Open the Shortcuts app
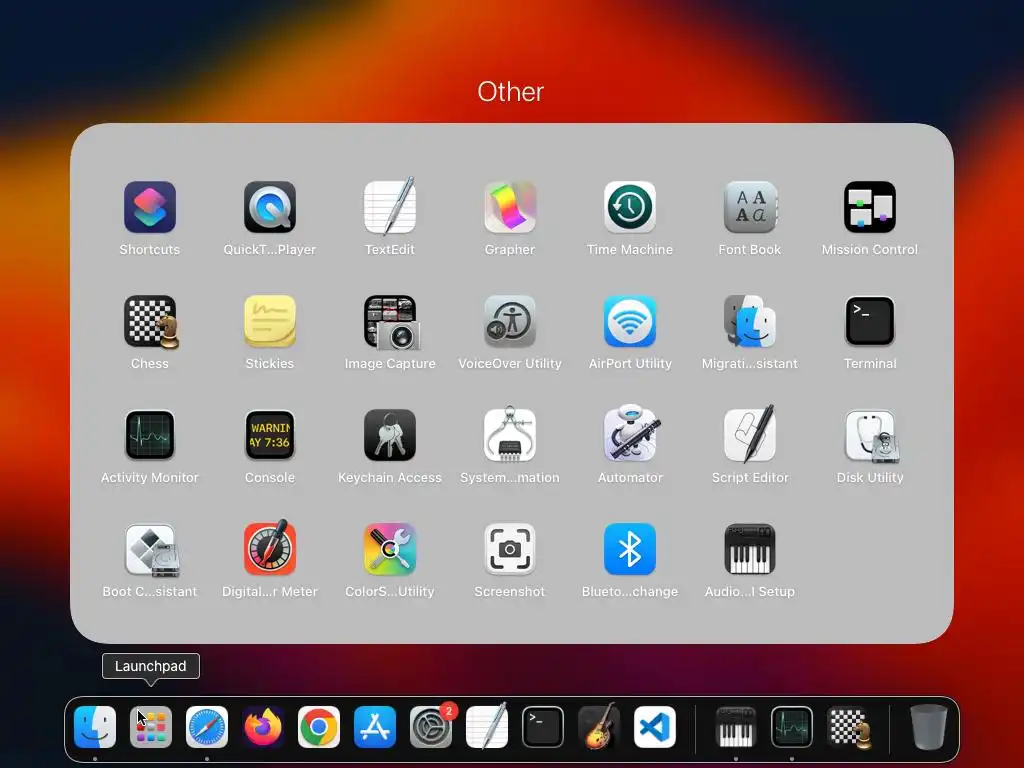Image resolution: width=1024 pixels, height=768 pixels. (x=150, y=207)
